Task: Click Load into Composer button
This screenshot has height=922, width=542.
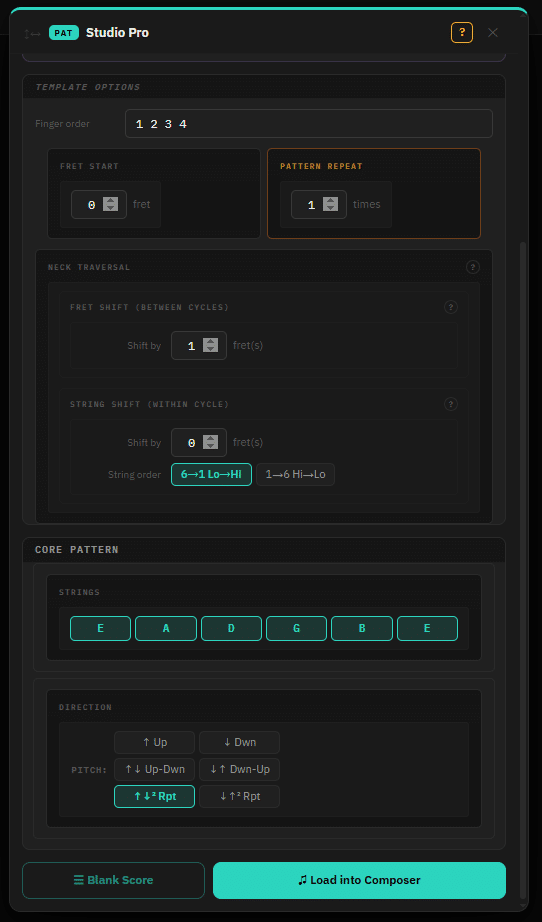Action: click(x=359, y=880)
